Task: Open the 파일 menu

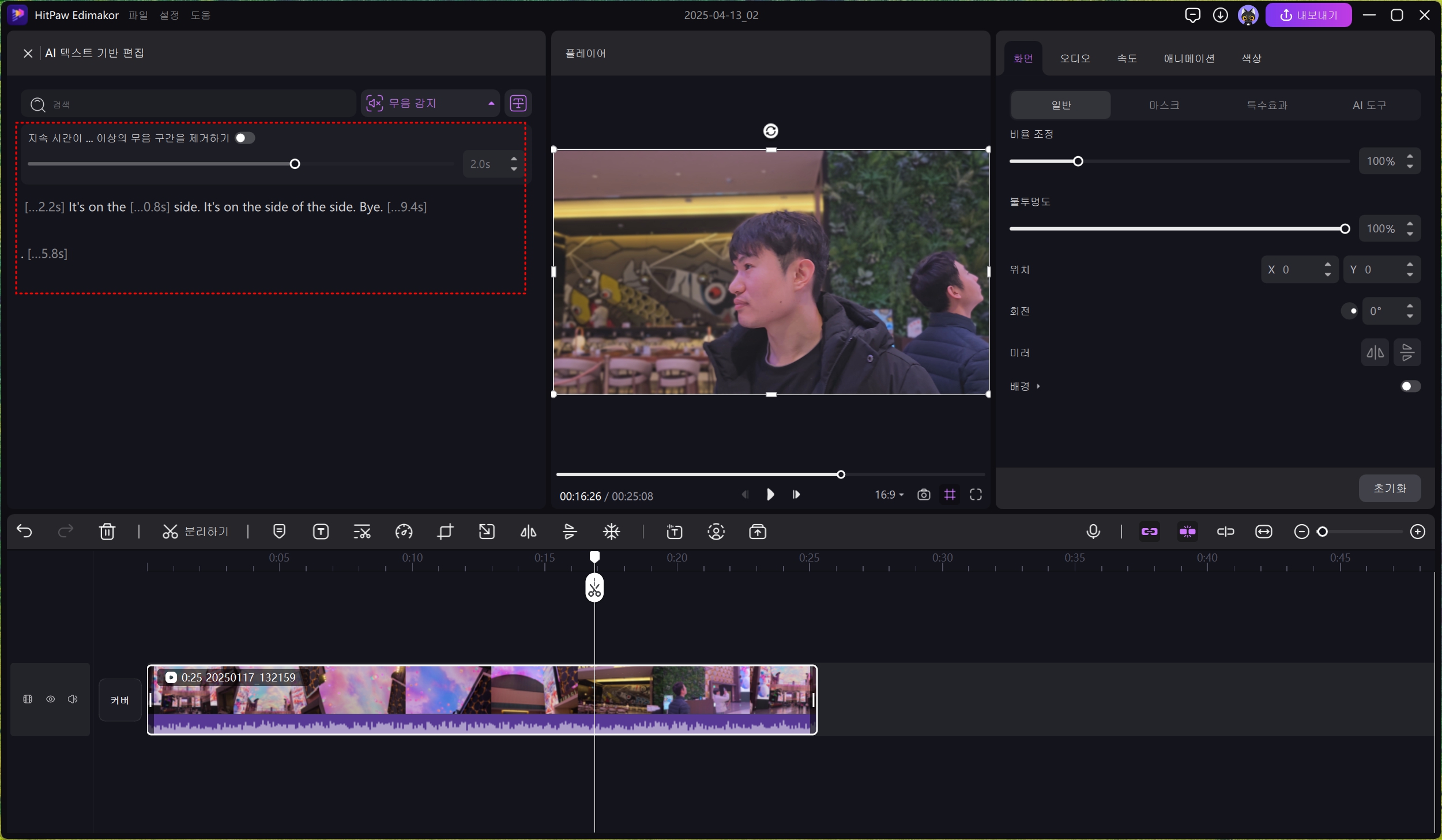Action: point(138,15)
